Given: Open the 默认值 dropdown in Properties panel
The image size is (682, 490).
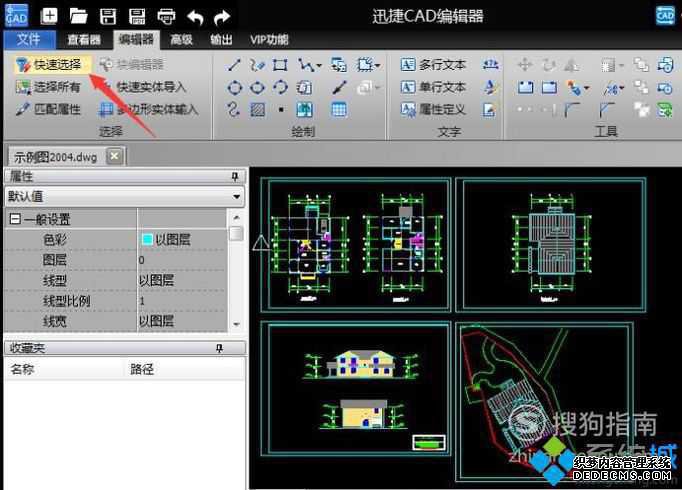Looking at the screenshot, I should point(124,197).
